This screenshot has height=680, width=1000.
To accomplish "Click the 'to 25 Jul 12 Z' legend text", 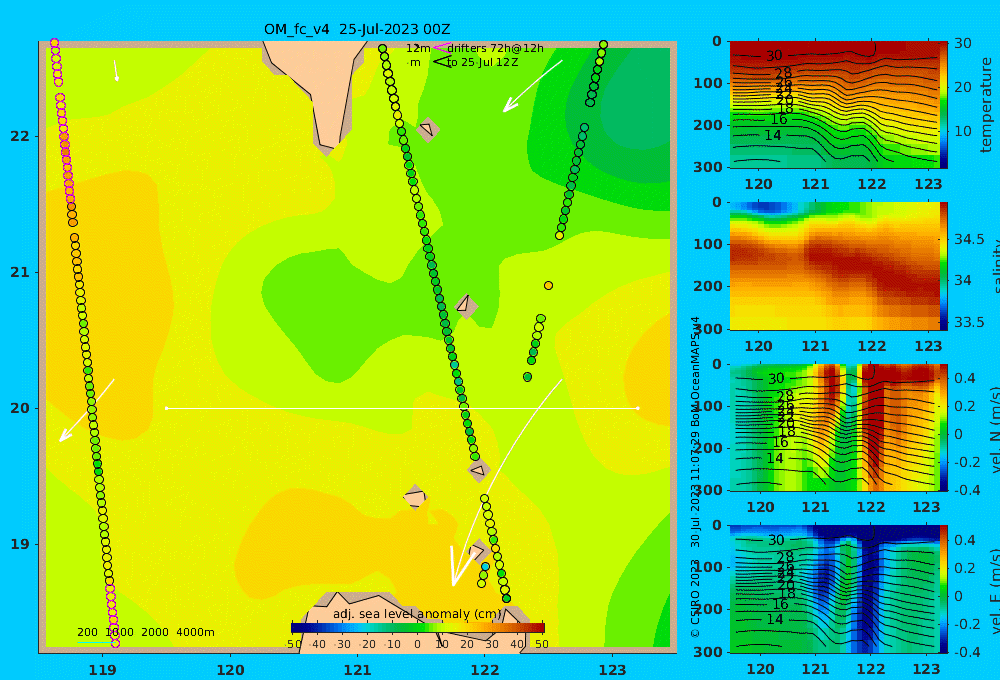I will point(482,63).
